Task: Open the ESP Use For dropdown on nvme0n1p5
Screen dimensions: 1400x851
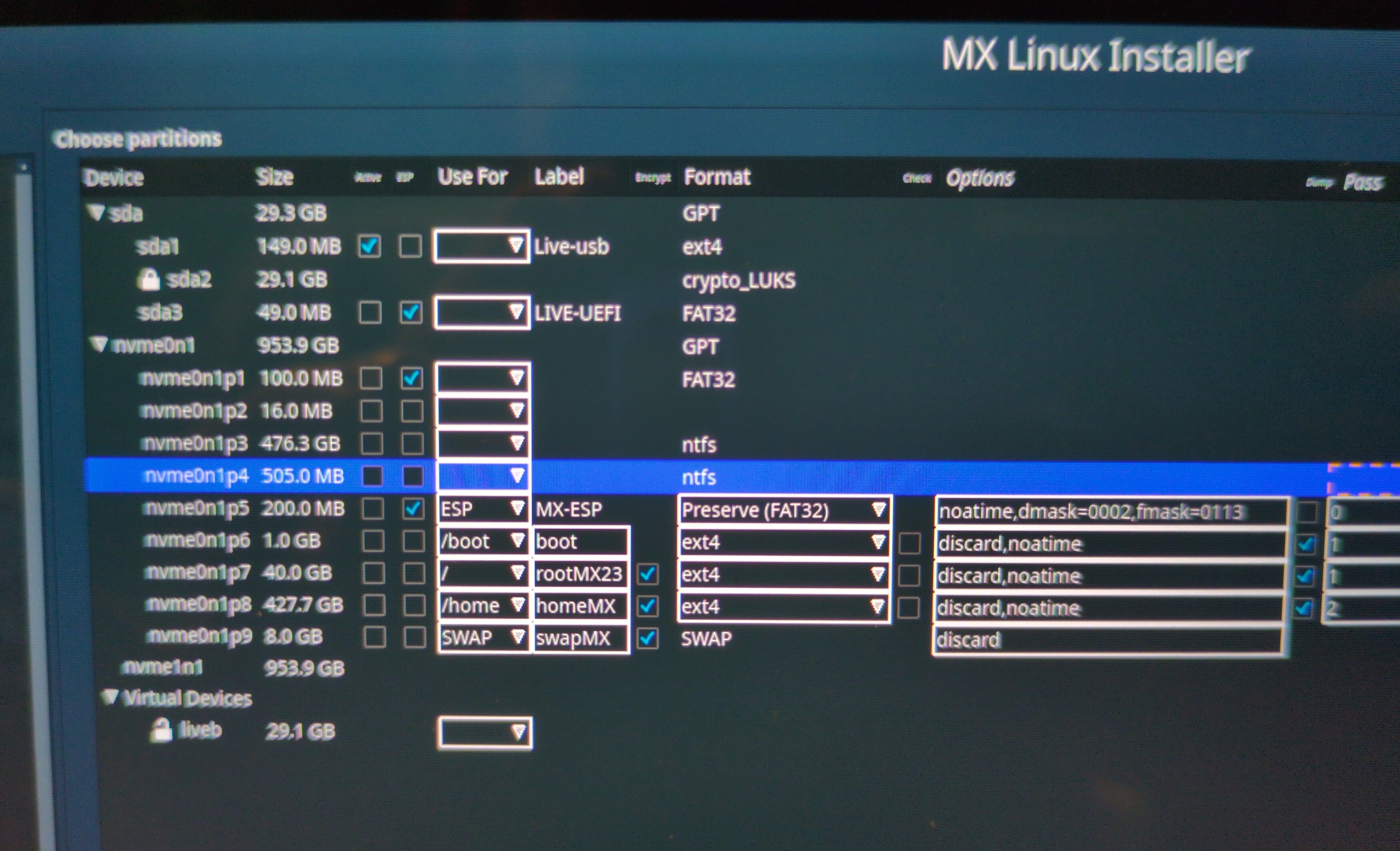Action: (x=483, y=508)
